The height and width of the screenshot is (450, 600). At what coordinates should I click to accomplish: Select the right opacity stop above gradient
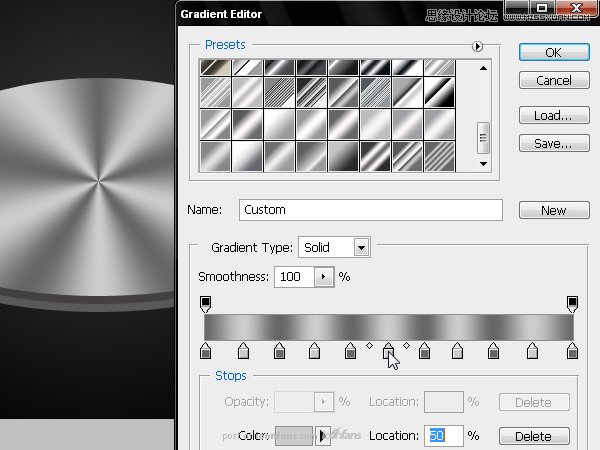point(572,303)
